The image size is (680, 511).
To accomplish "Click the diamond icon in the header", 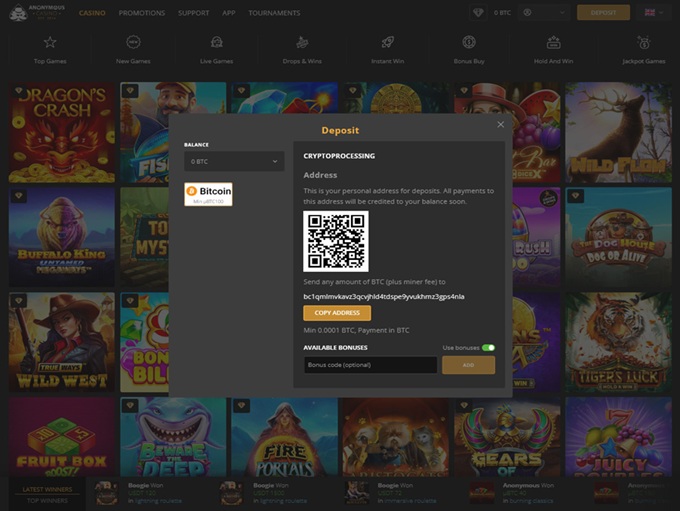I will 478,13.
